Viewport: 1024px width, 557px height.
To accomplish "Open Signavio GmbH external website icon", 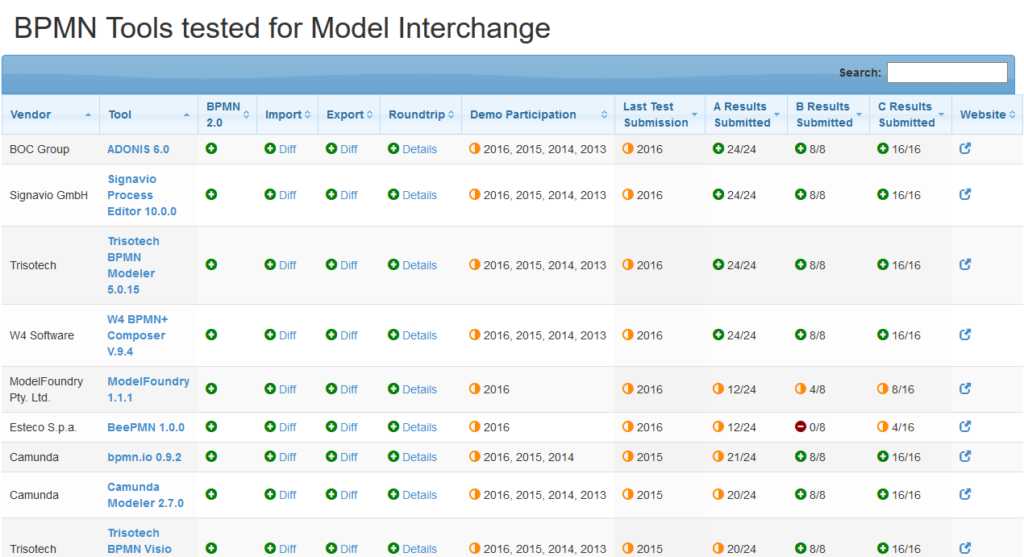I will [x=965, y=195].
